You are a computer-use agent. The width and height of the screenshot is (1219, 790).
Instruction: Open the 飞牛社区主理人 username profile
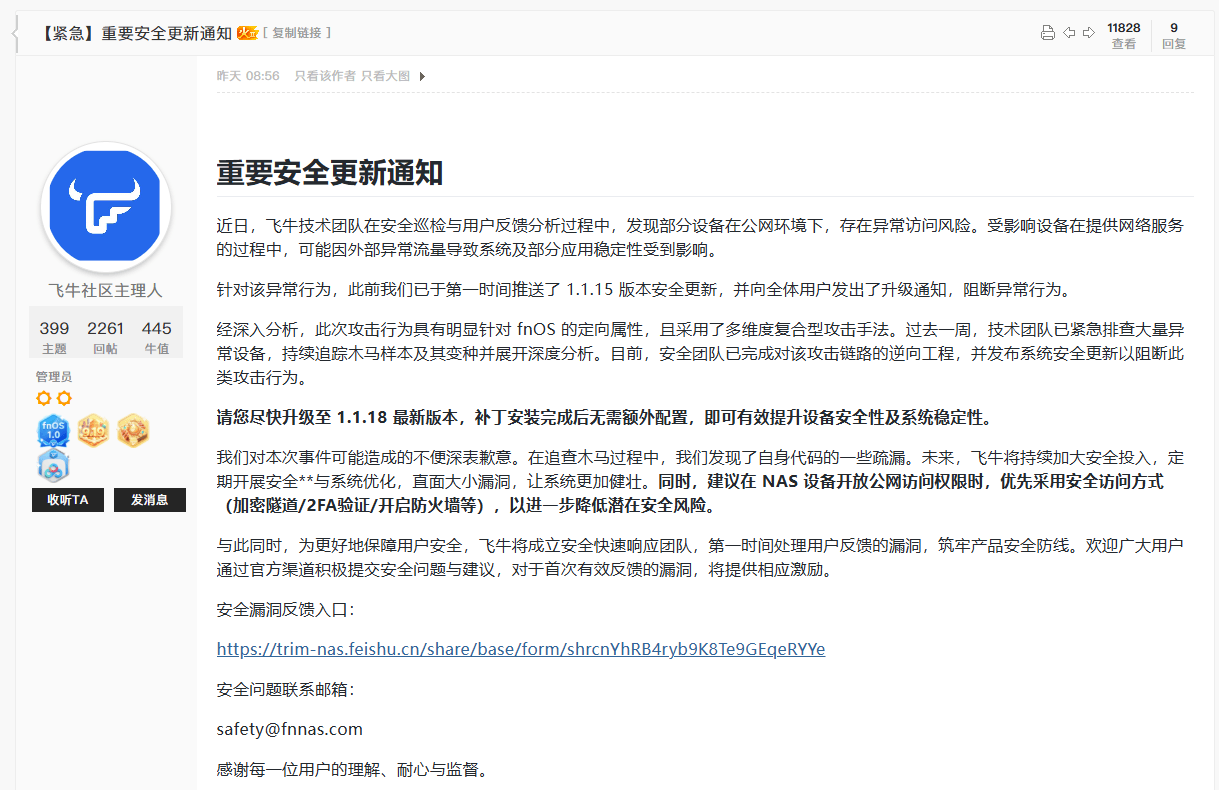tap(105, 291)
